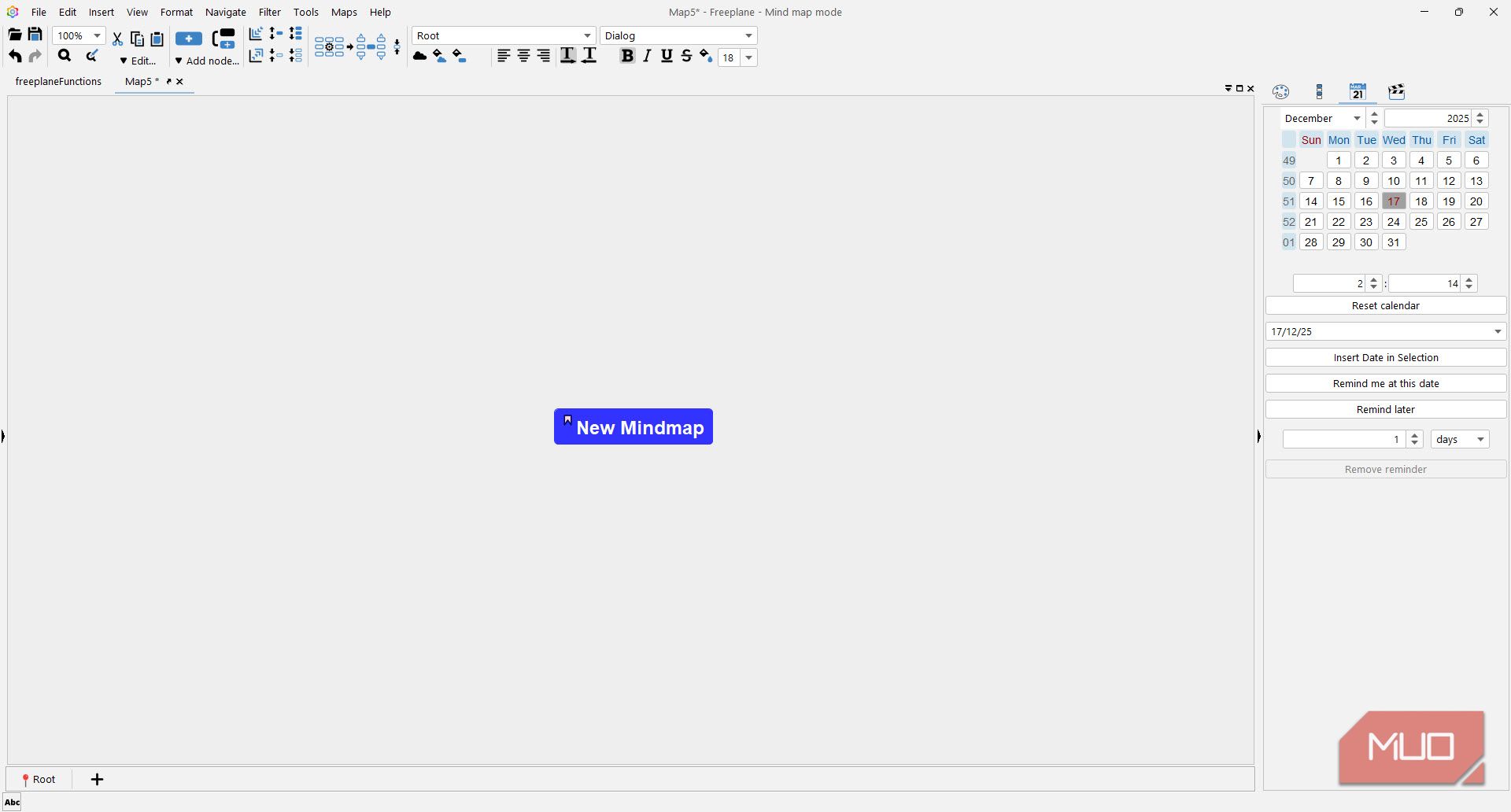Increase the minutes 14 stepper
This screenshot has width=1511, height=812.
tap(1469, 279)
